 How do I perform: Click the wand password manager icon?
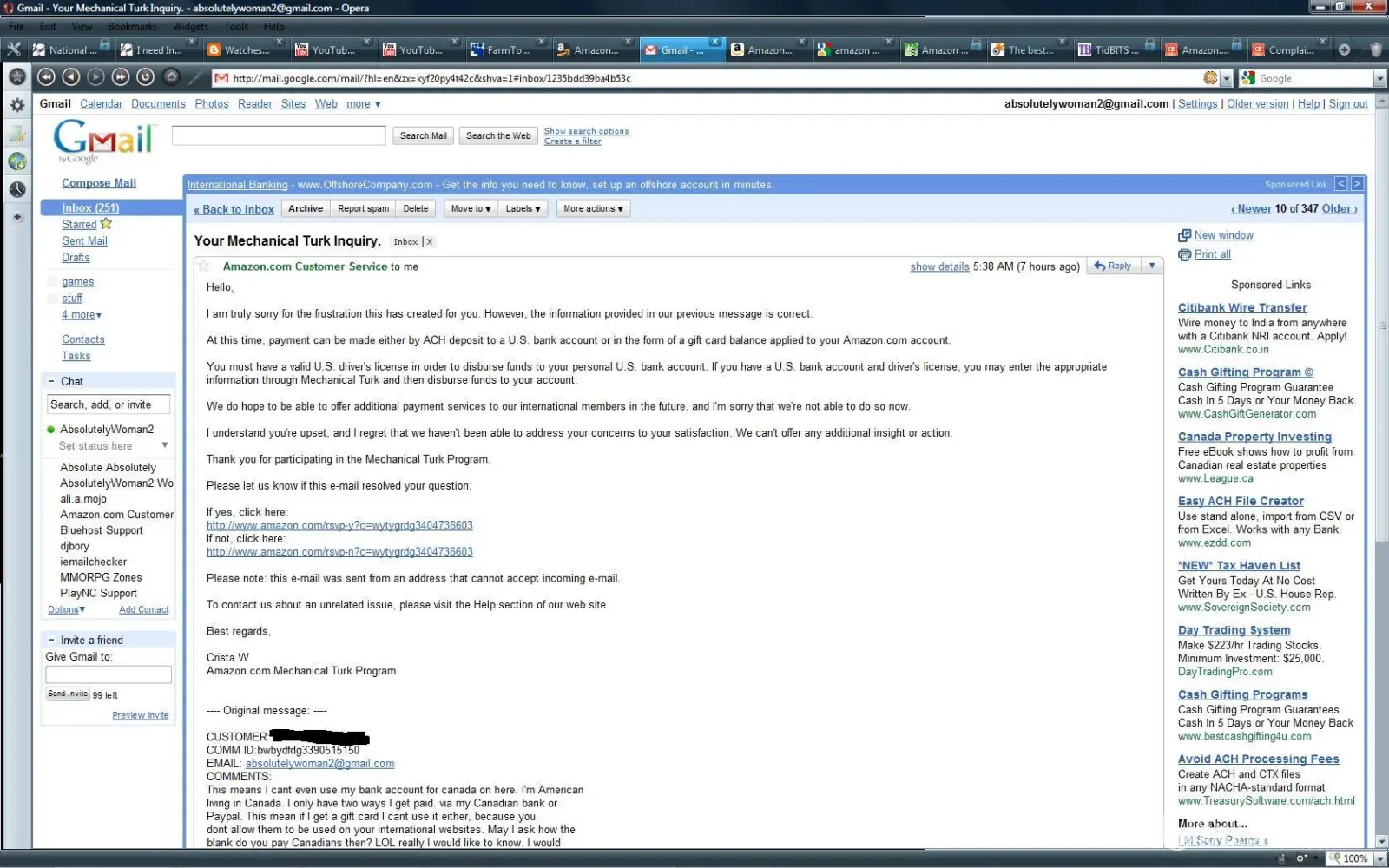(x=197, y=77)
